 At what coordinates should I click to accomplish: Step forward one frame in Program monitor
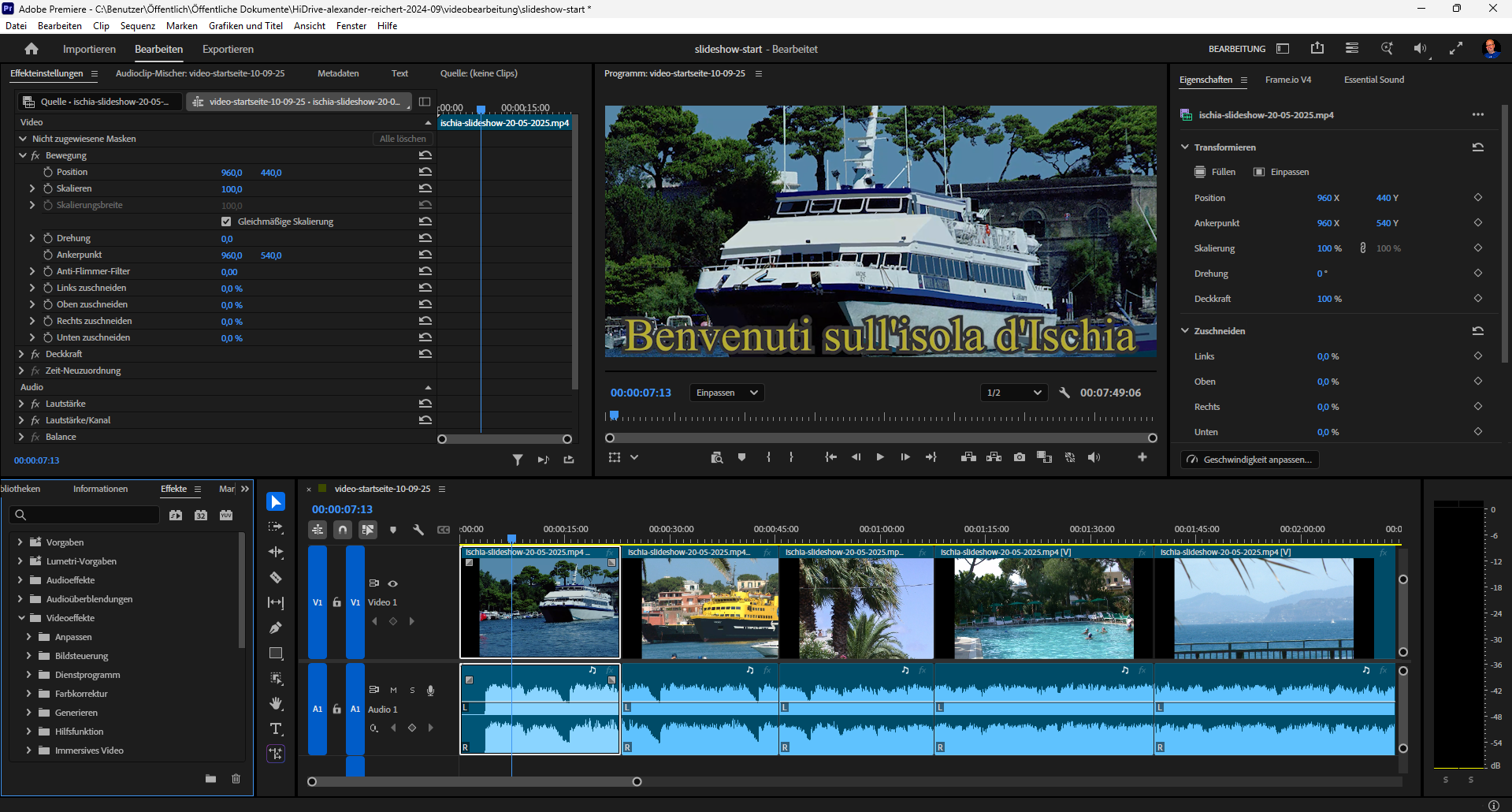pos(905,457)
